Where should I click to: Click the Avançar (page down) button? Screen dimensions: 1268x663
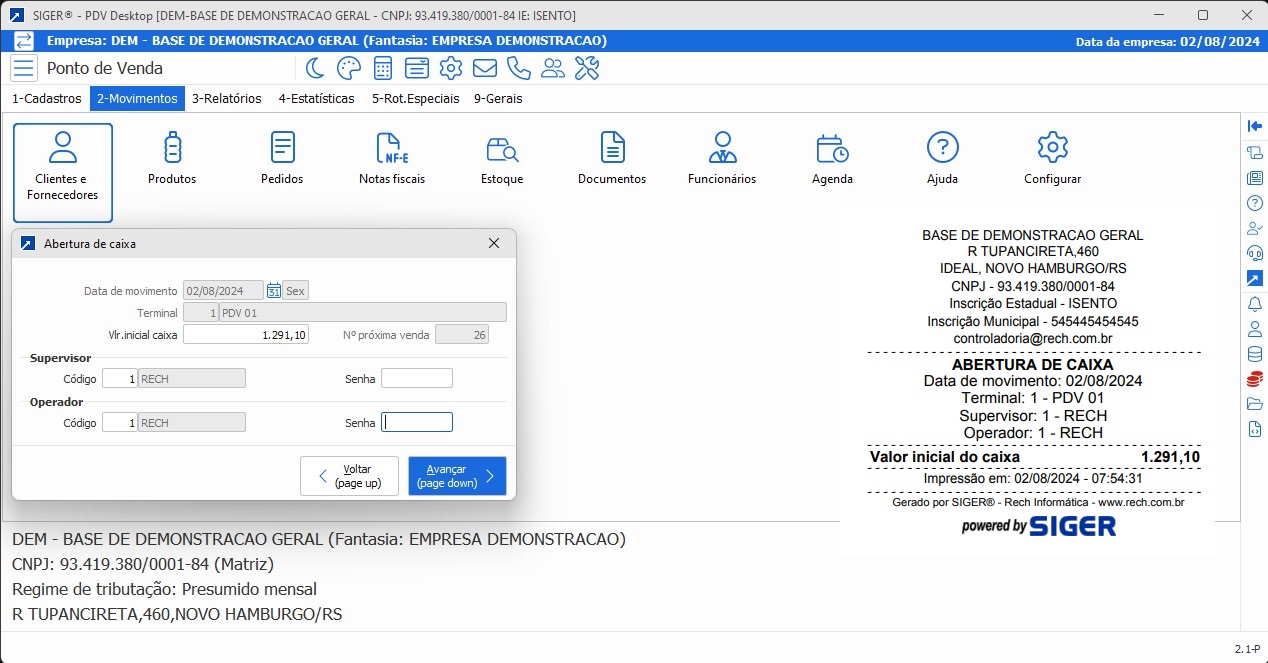coord(457,476)
